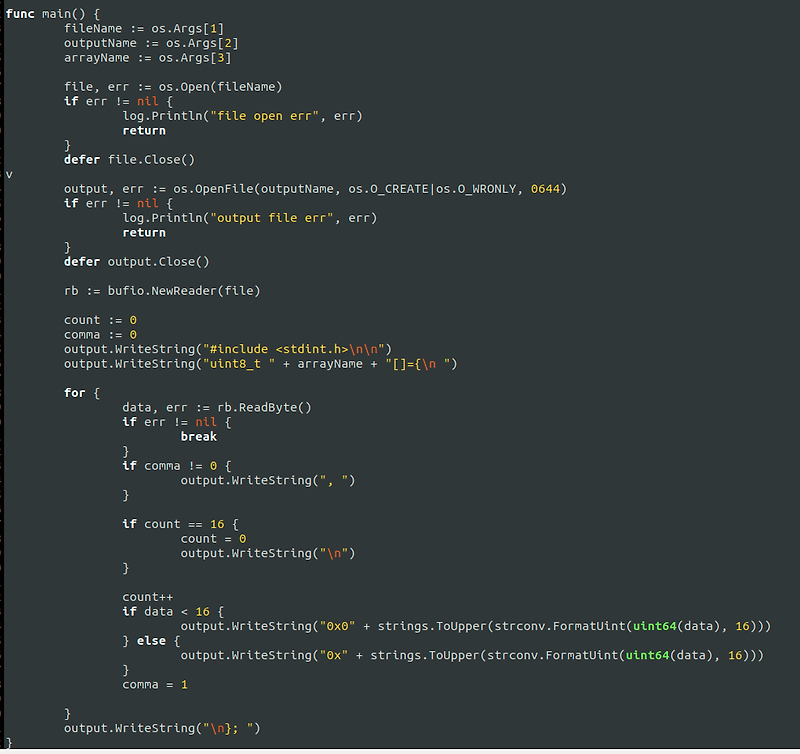The height and width of the screenshot is (754, 800).
Task: Click the first return statement
Action: coord(143,130)
